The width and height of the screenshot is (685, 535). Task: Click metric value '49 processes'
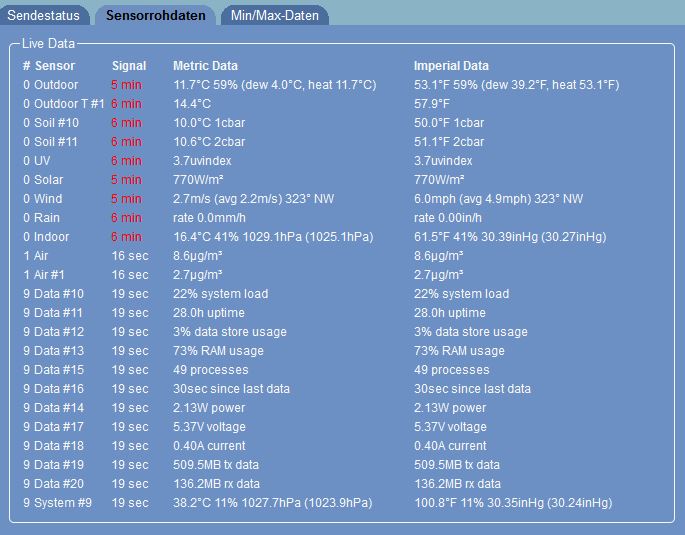point(211,370)
